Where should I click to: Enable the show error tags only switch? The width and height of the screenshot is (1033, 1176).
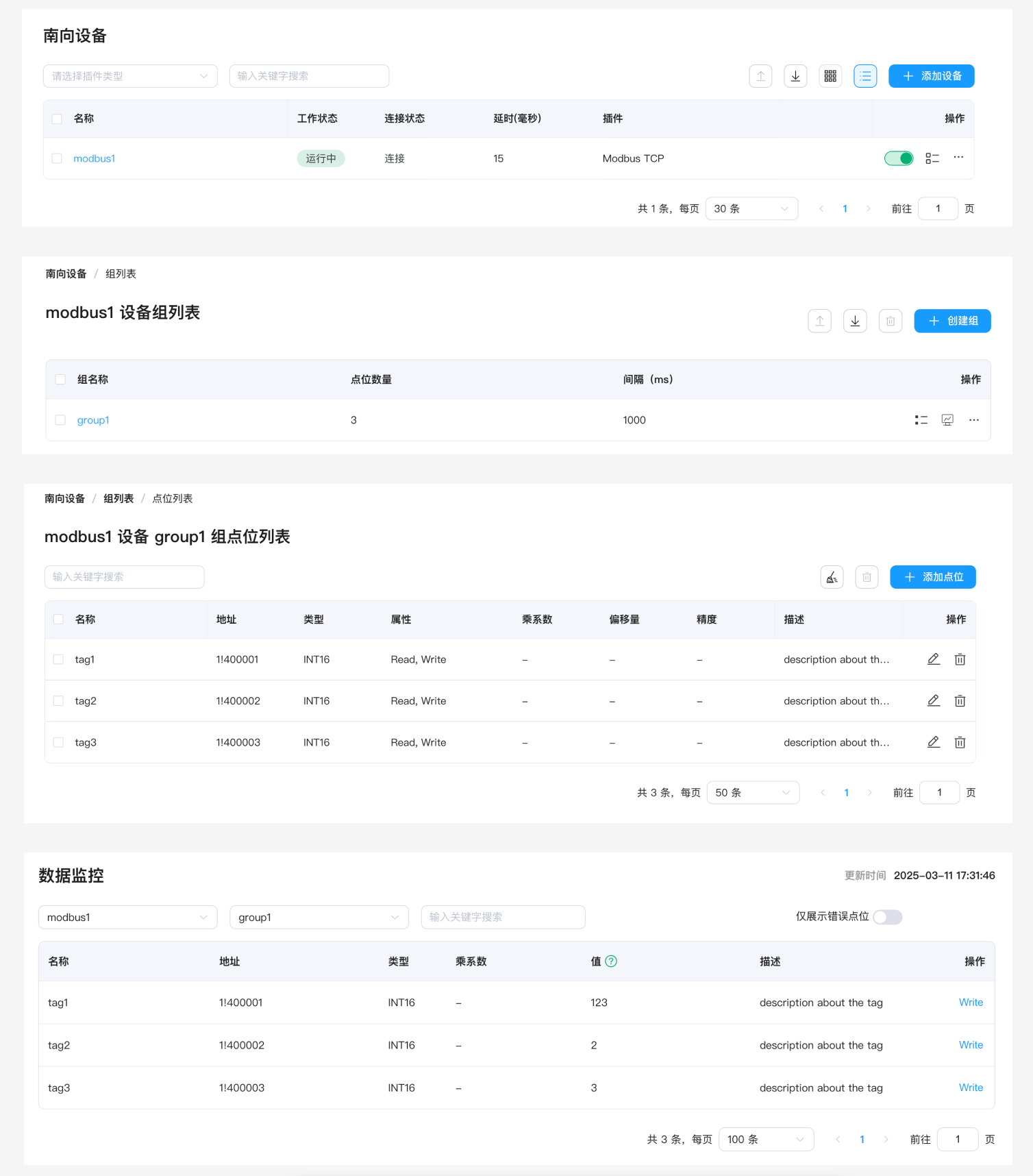[887, 917]
